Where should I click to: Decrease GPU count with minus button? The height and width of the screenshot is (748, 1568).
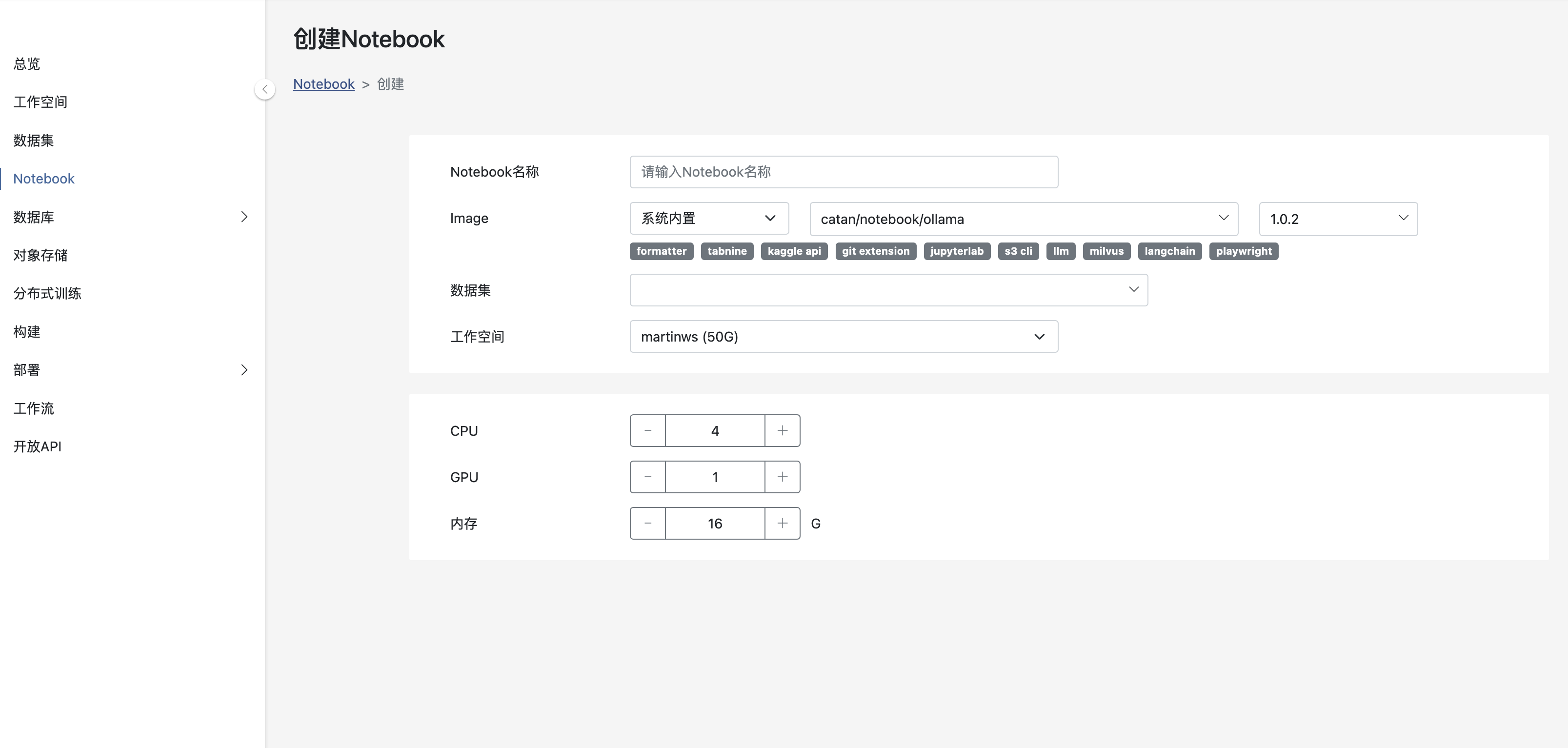648,477
